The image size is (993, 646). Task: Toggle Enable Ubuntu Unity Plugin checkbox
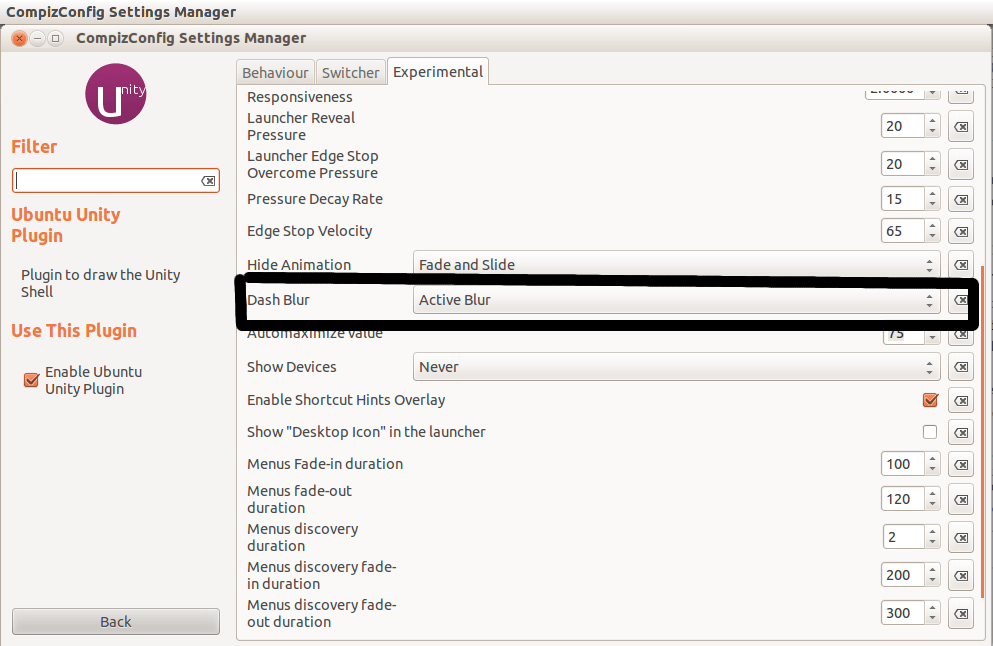(x=31, y=380)
